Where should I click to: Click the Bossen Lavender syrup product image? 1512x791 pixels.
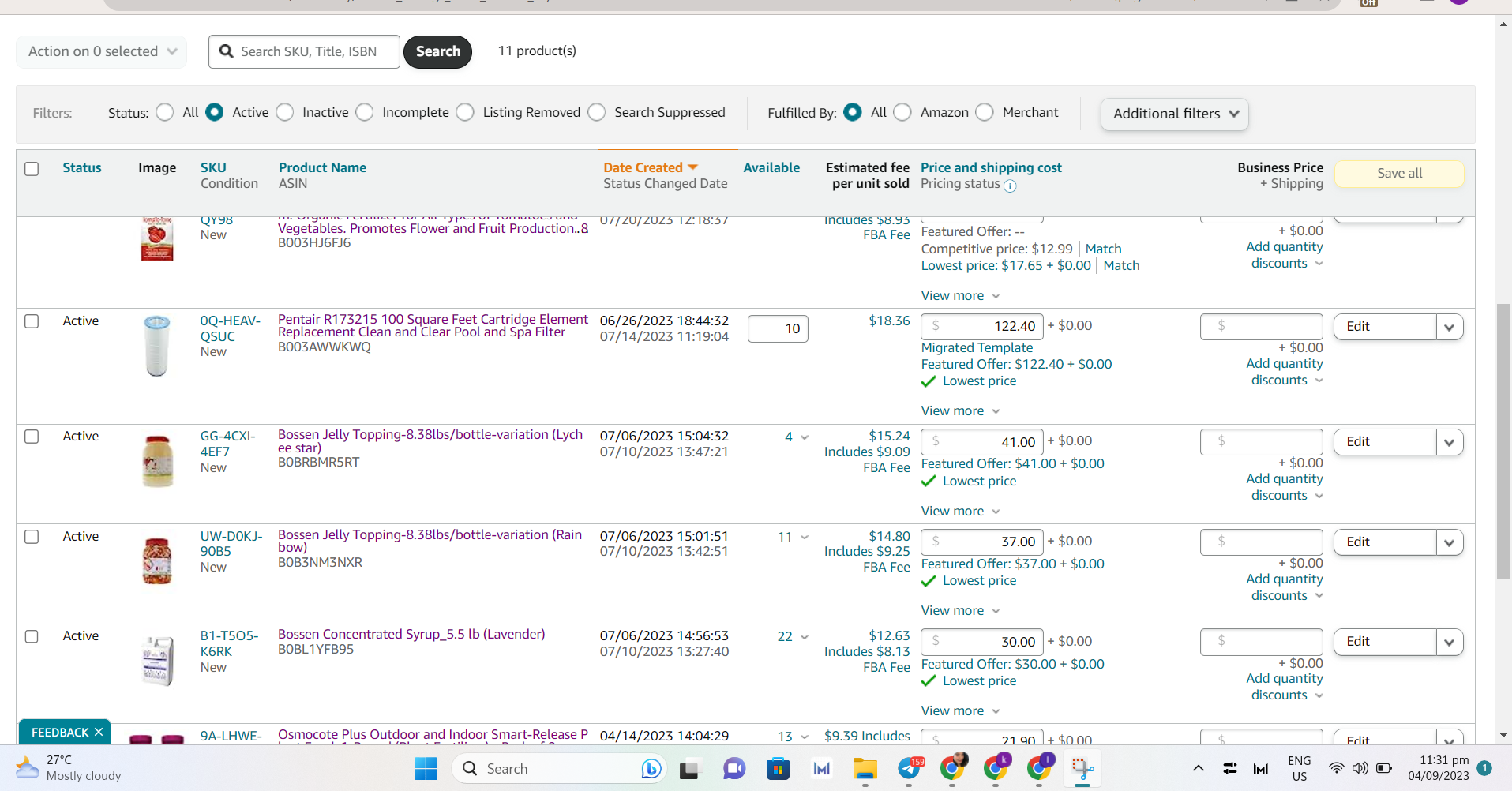pos(158,661)
